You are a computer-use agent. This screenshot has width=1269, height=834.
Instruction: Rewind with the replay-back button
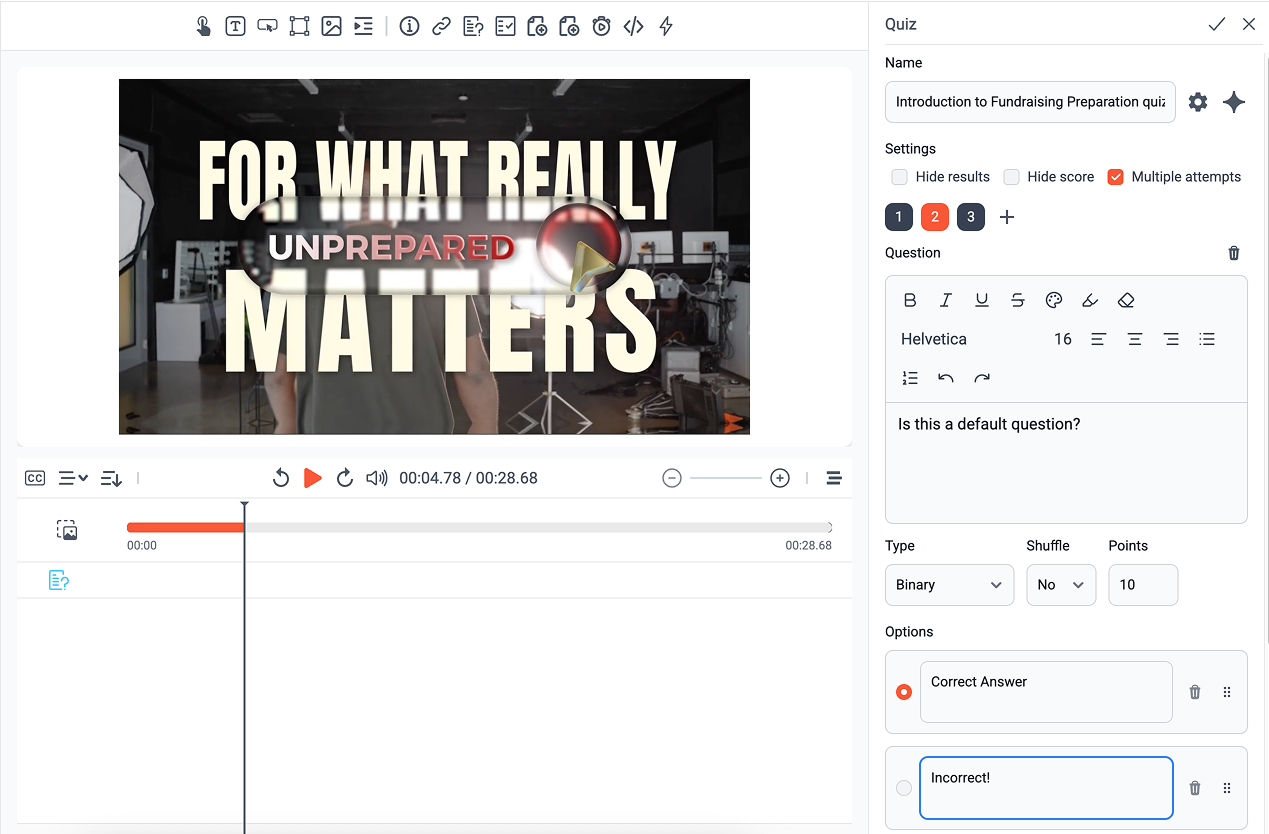(281, 478)
